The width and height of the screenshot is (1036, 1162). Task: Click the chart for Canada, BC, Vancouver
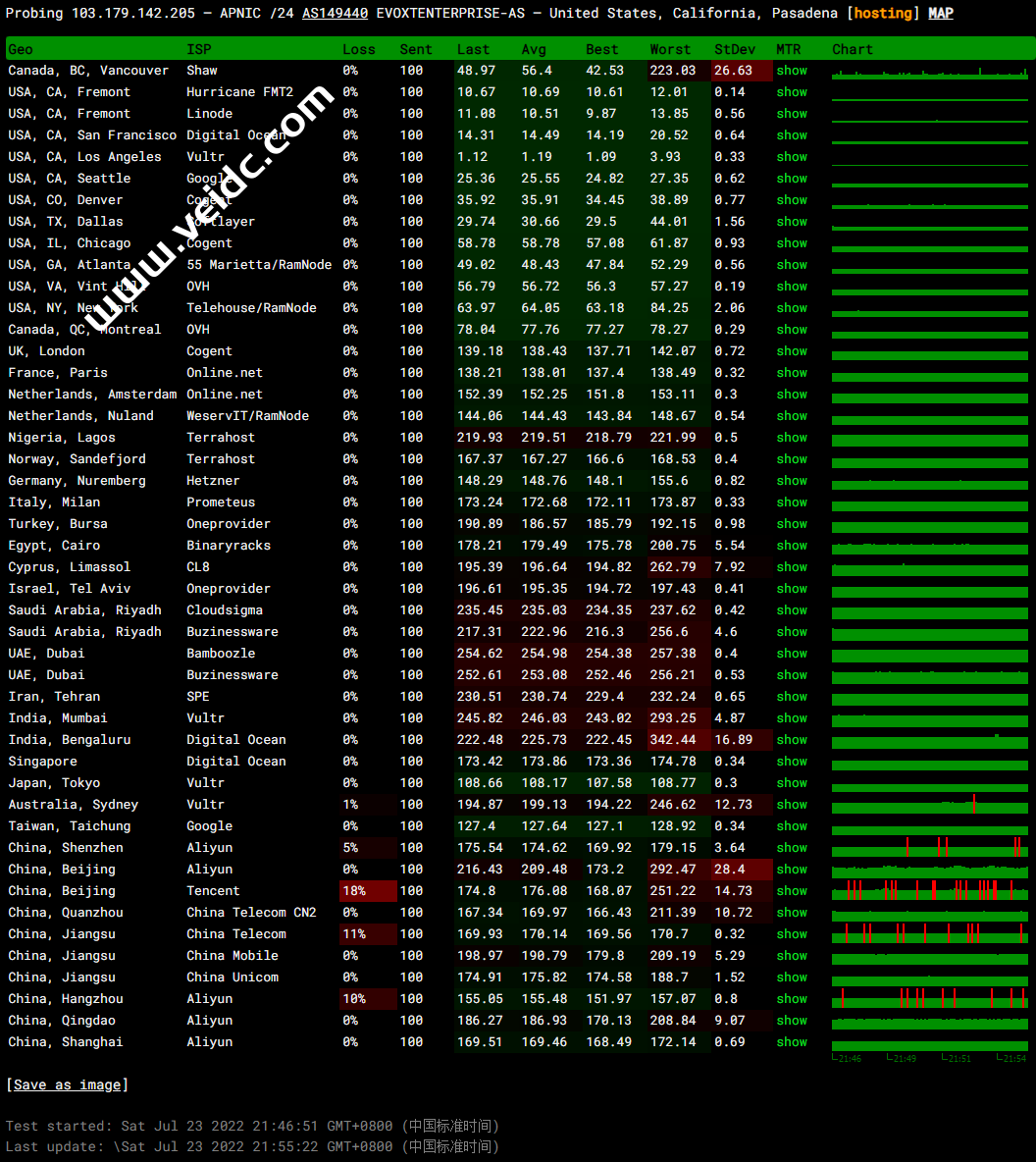point(930,72)
